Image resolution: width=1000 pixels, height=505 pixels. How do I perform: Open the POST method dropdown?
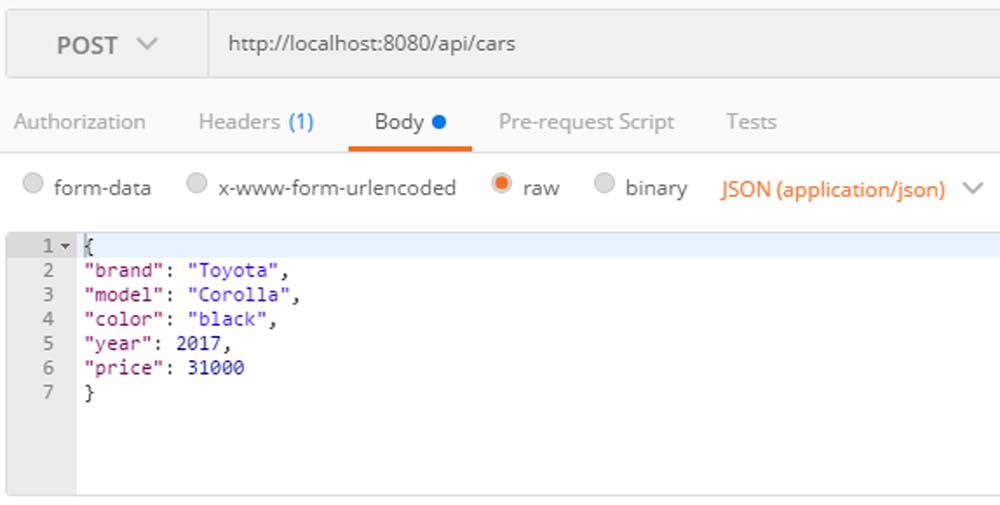(x=106, y=45)
